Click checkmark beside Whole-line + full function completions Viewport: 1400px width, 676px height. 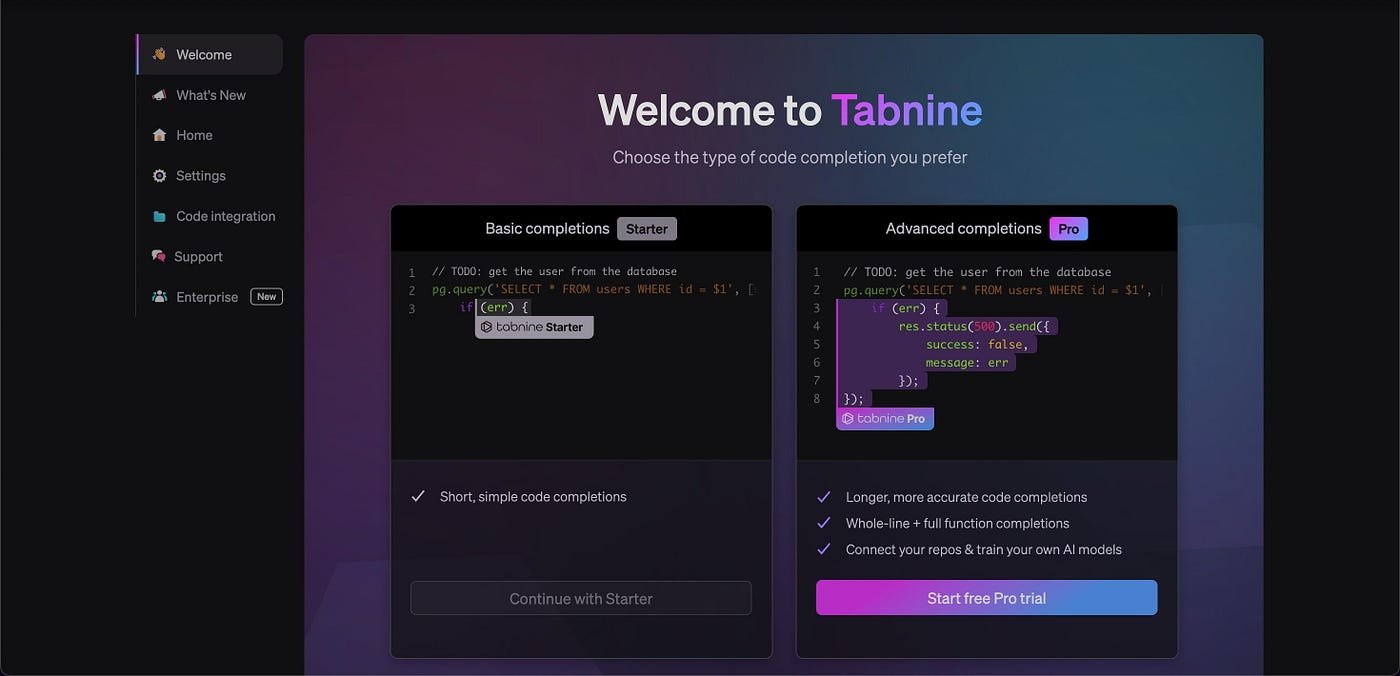[x=824, y=523]
